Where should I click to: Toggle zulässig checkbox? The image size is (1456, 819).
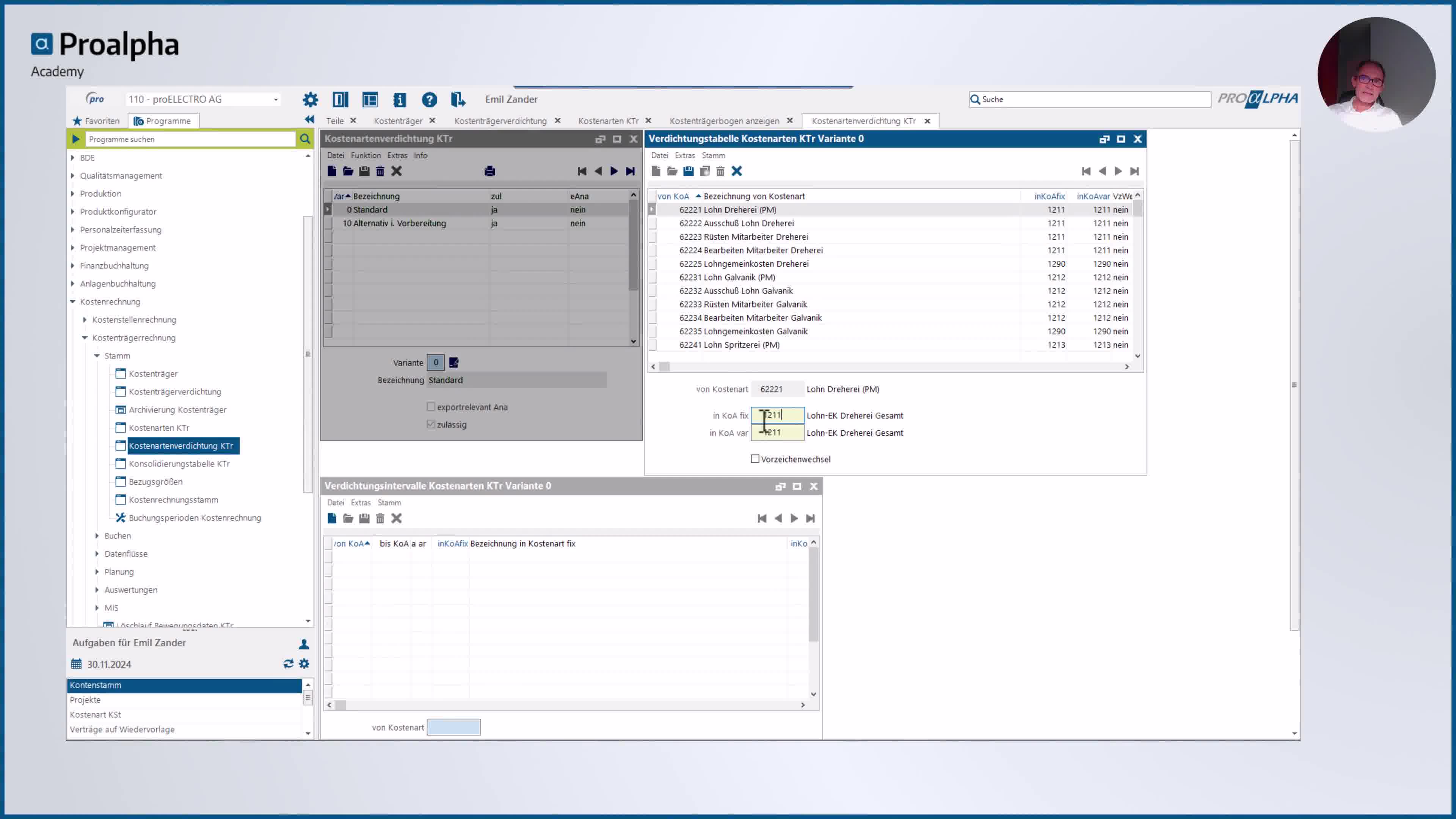tap(431, 425)
